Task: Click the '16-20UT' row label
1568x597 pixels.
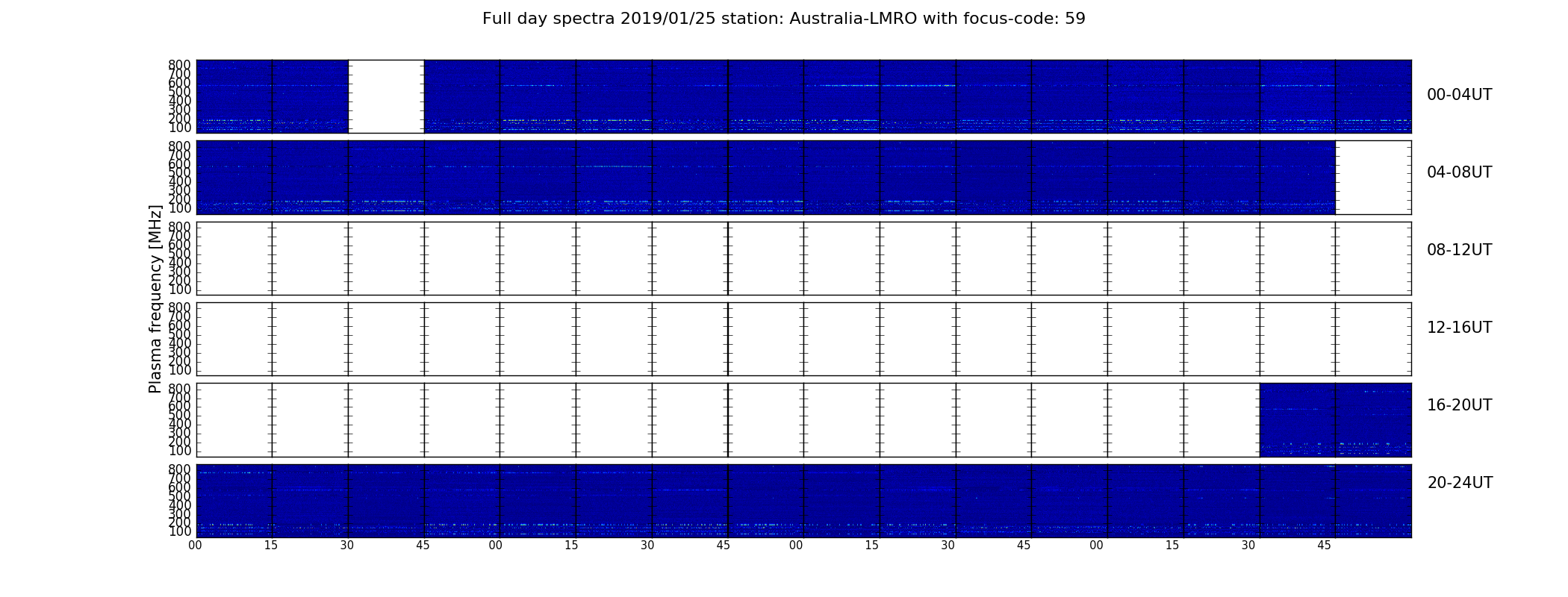Action: (1460, 405)
